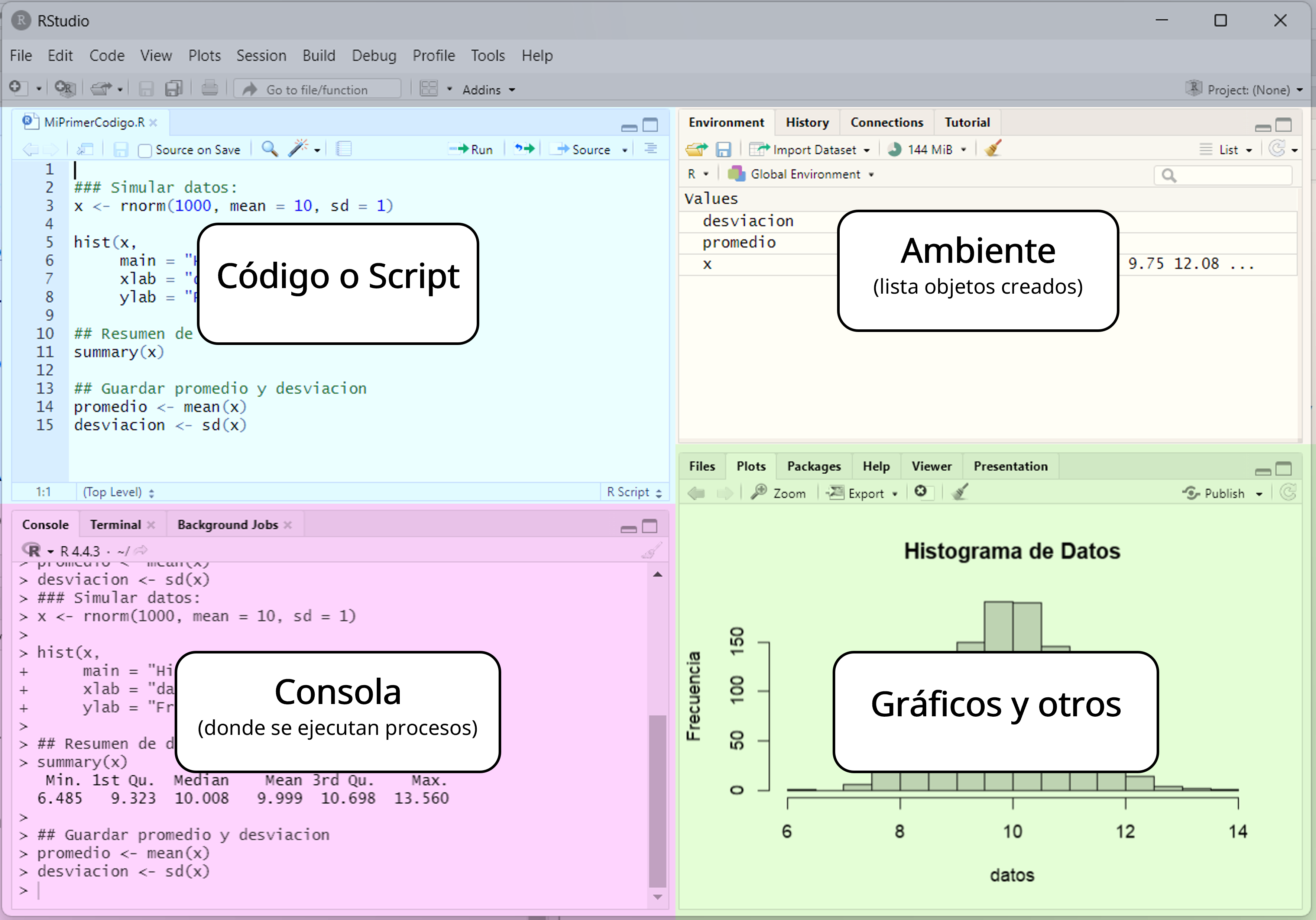Open the Session menu
1316x920 pixels.
pos(261,56)
